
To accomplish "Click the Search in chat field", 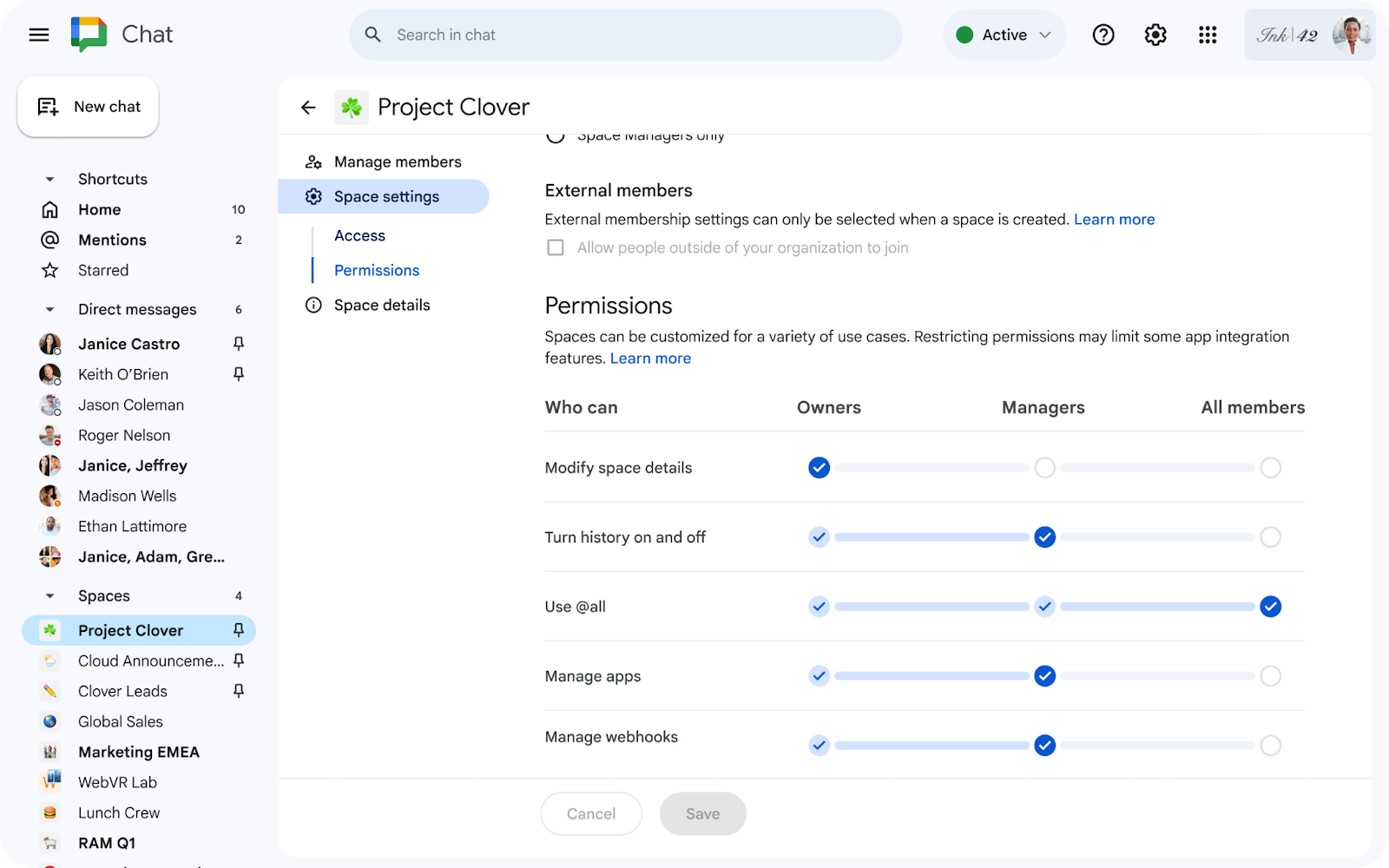I will click(x=625, y=35).
